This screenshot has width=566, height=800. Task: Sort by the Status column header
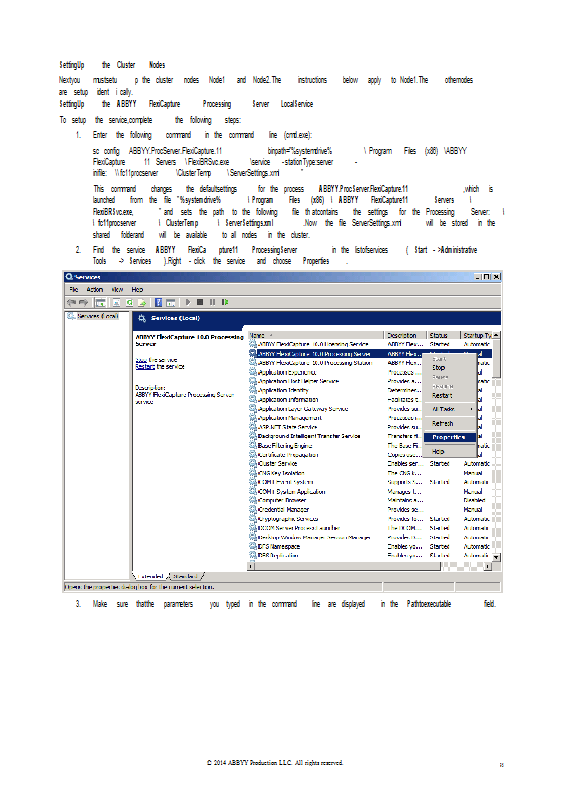[443, 335]
